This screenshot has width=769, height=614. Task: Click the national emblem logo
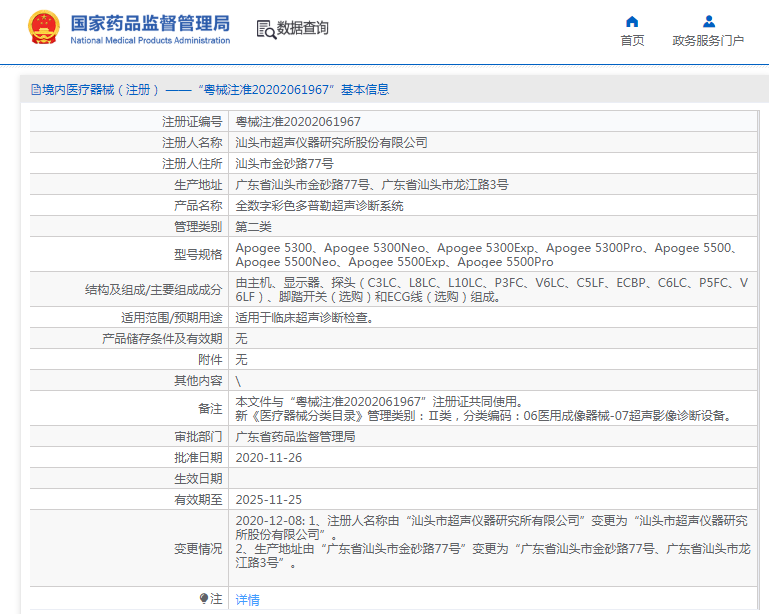tap(44, 27)
